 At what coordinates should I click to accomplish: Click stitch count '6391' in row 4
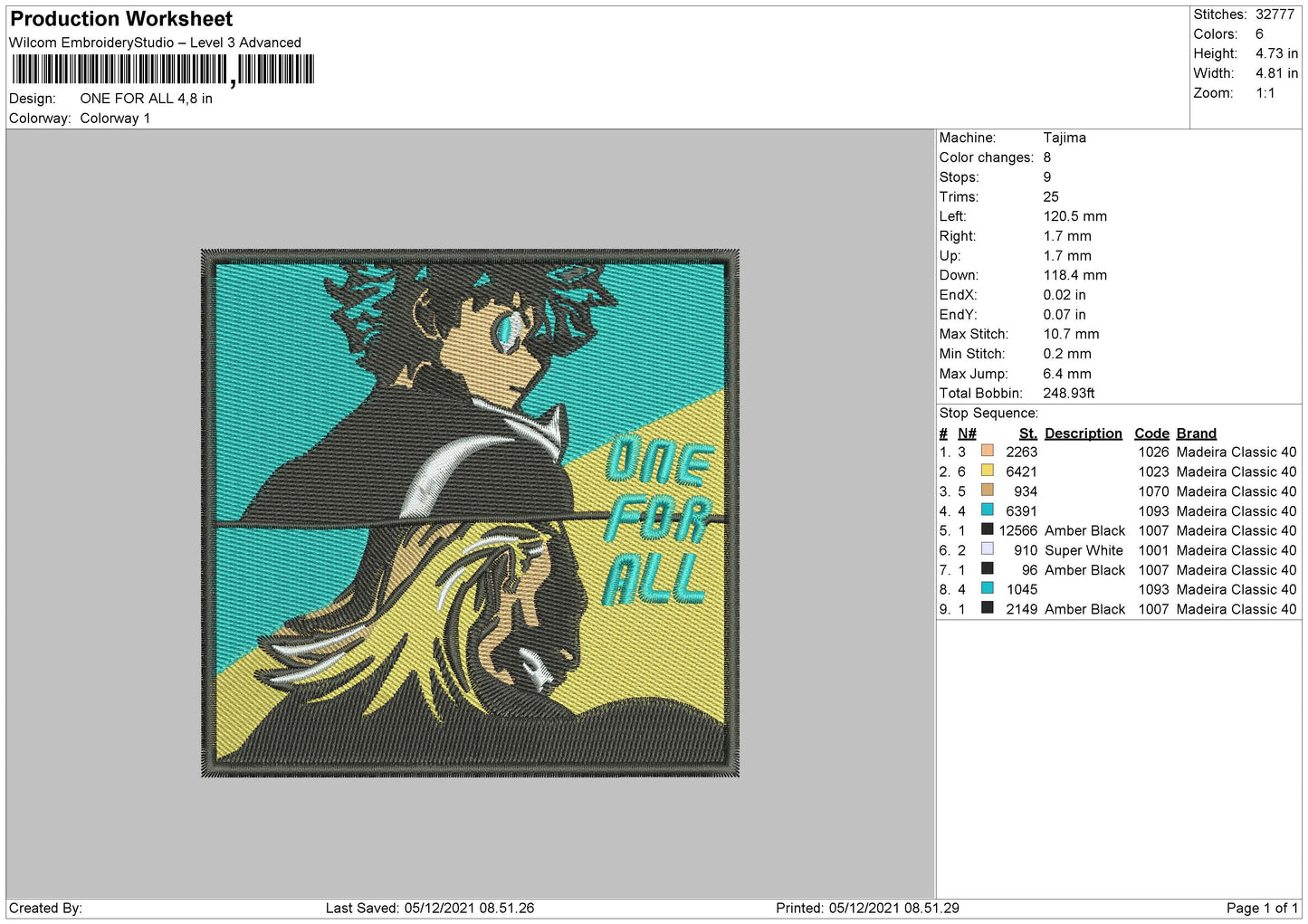click(x=1021, y=510)
